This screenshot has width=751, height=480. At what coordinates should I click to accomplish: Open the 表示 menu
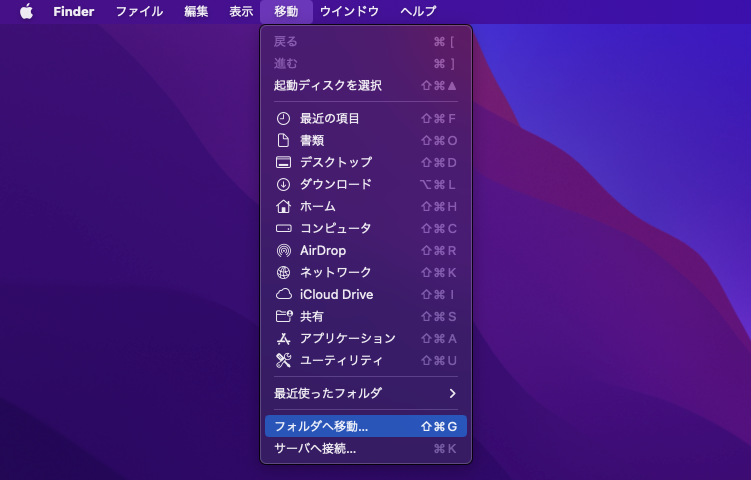241,11
